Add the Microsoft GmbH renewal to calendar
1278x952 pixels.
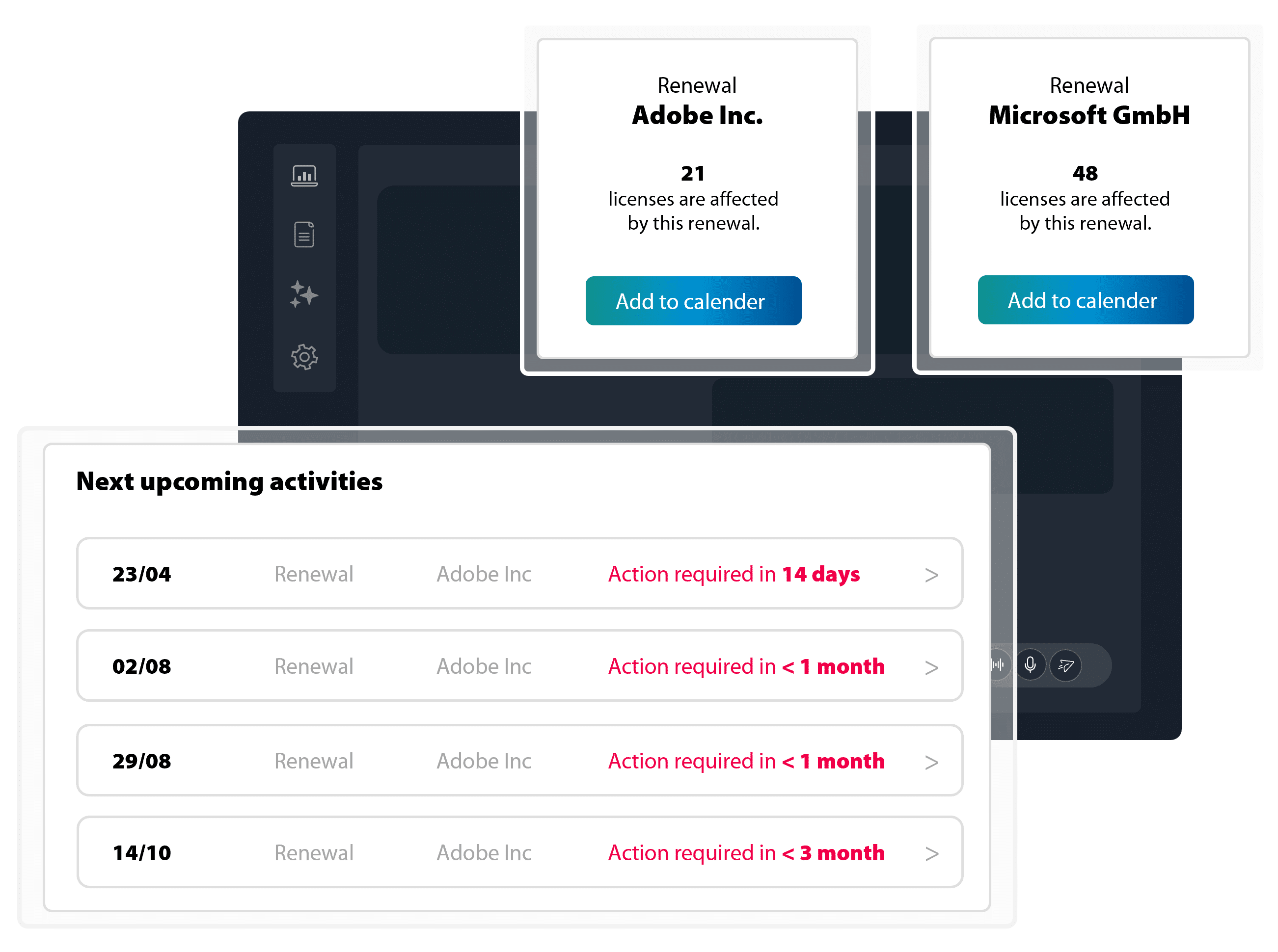1084,300
